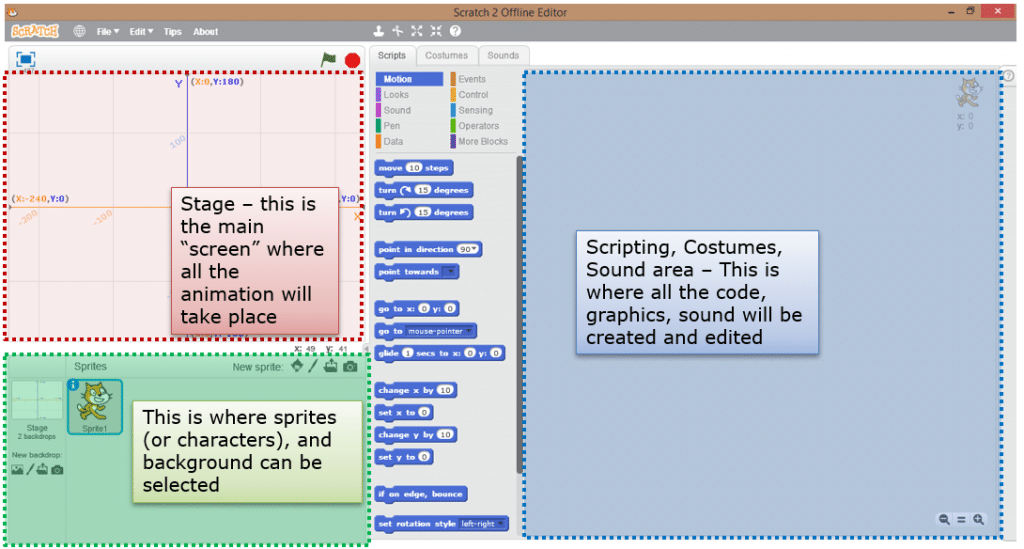This screenshot has width=1024, height=549.
Task: Select the Sprite1 cat thumbnail
Action: click(95, 407)
